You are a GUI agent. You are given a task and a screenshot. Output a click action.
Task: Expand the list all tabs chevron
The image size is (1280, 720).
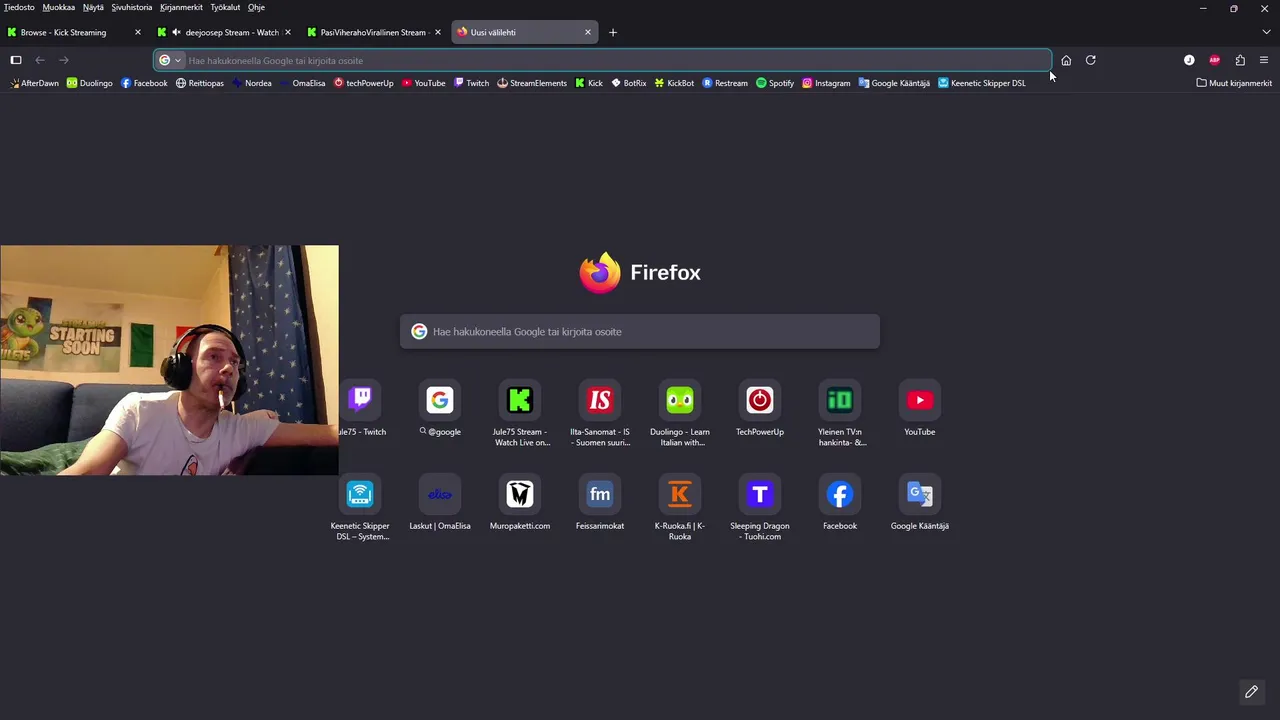click(1266, 32)
